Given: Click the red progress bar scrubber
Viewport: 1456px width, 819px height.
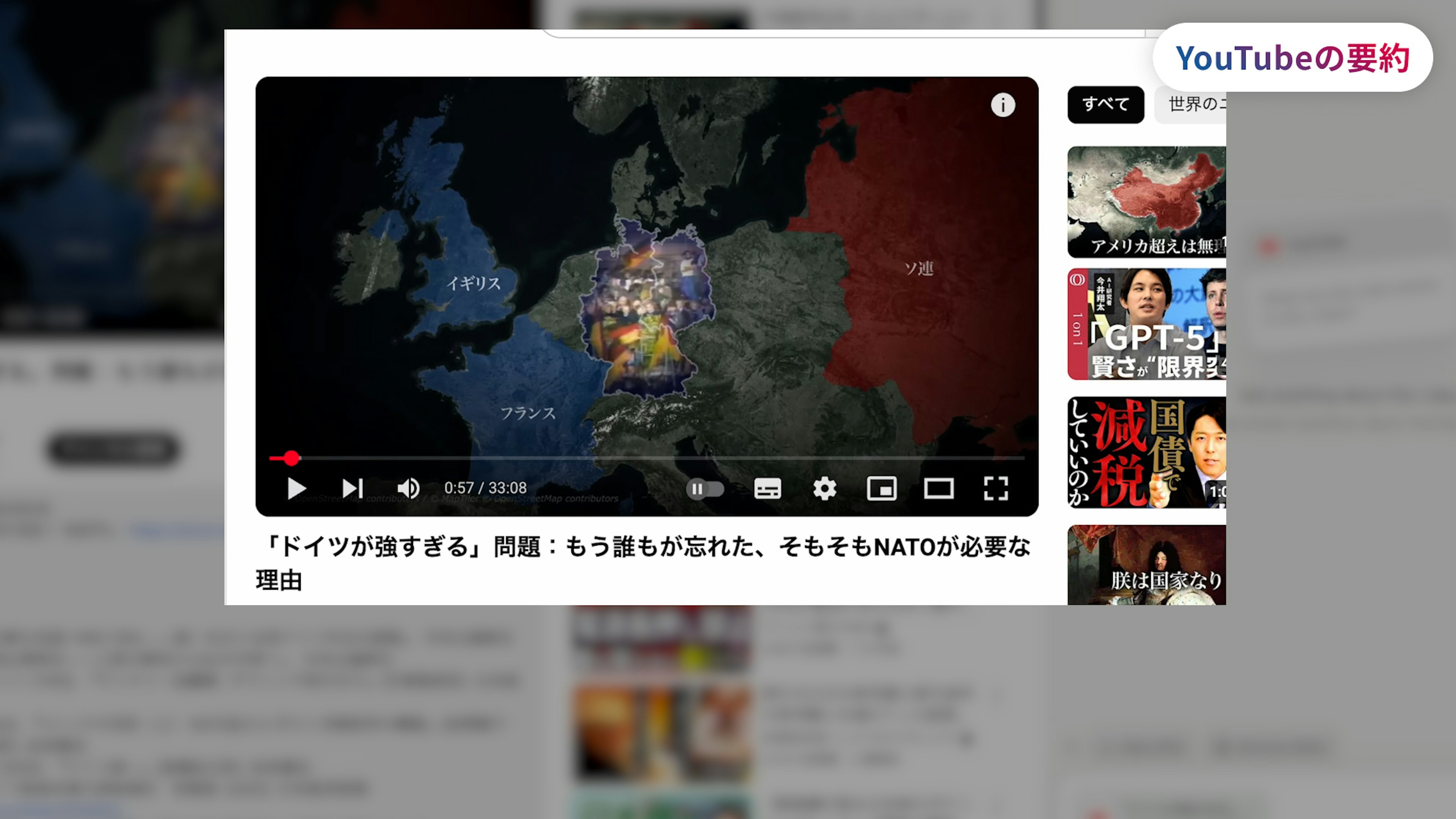Looking at the screenshot, I should [291, 458].
